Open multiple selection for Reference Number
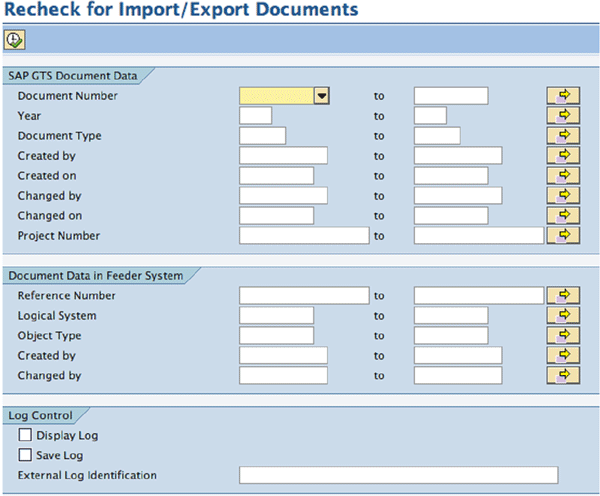Screen dimensions: 600x496 563,295
